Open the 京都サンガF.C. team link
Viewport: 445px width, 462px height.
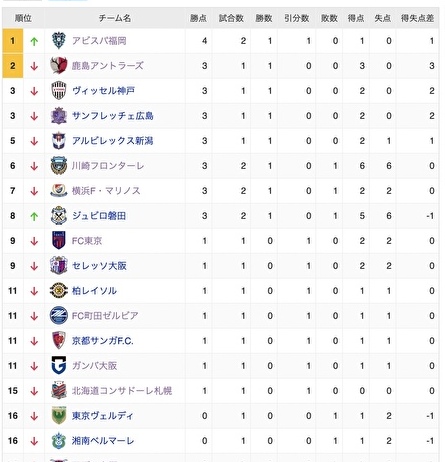(x=103, y=341)
